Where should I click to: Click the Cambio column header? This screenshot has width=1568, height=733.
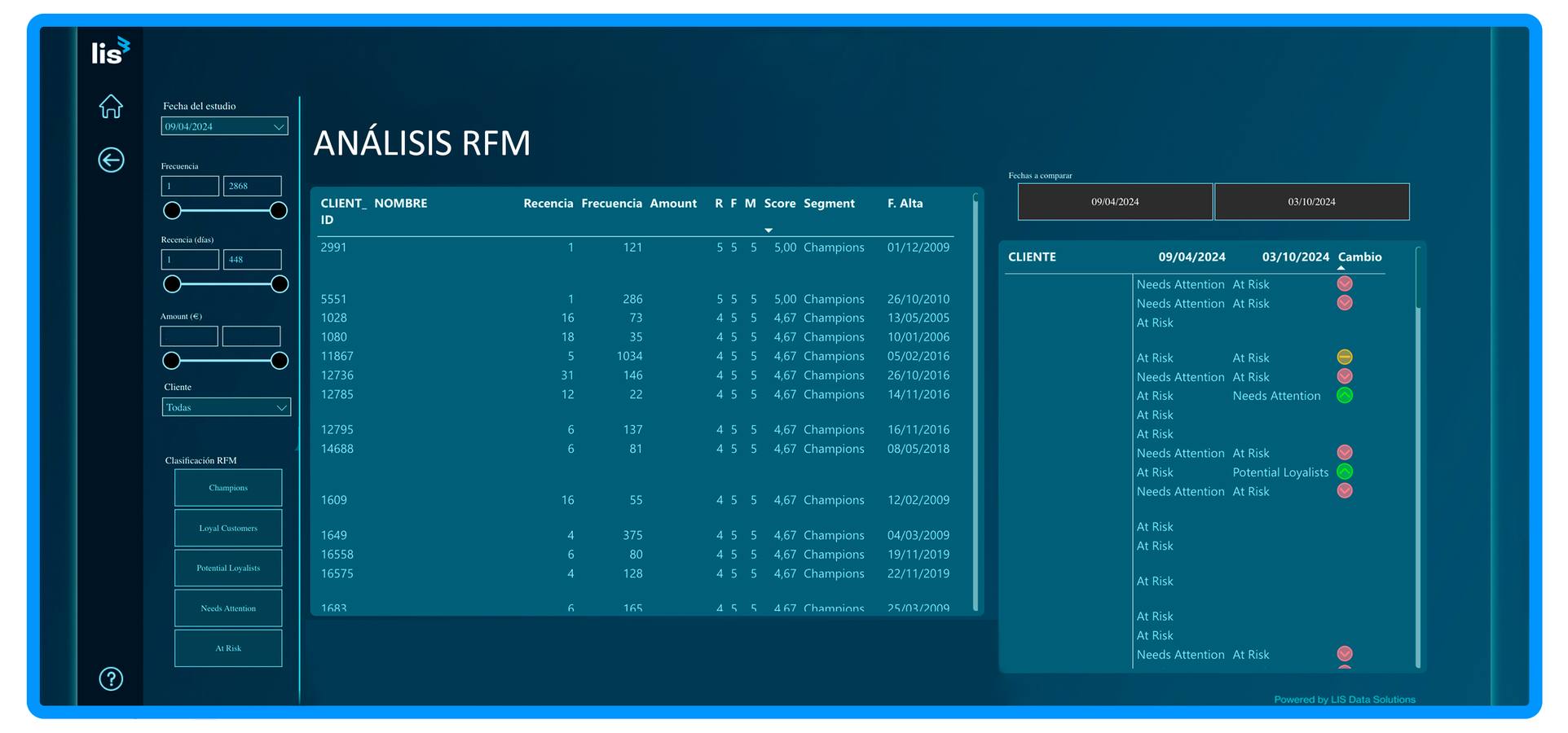coord(1359,257)
